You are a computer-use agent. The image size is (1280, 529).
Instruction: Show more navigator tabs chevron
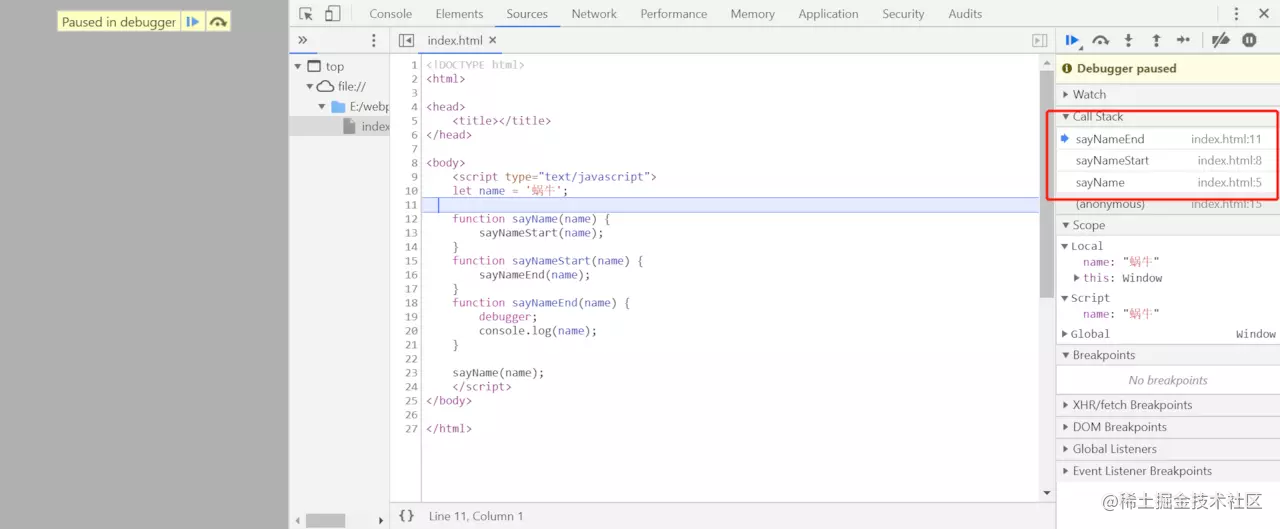pyautogui.click(x=303, y=40)
